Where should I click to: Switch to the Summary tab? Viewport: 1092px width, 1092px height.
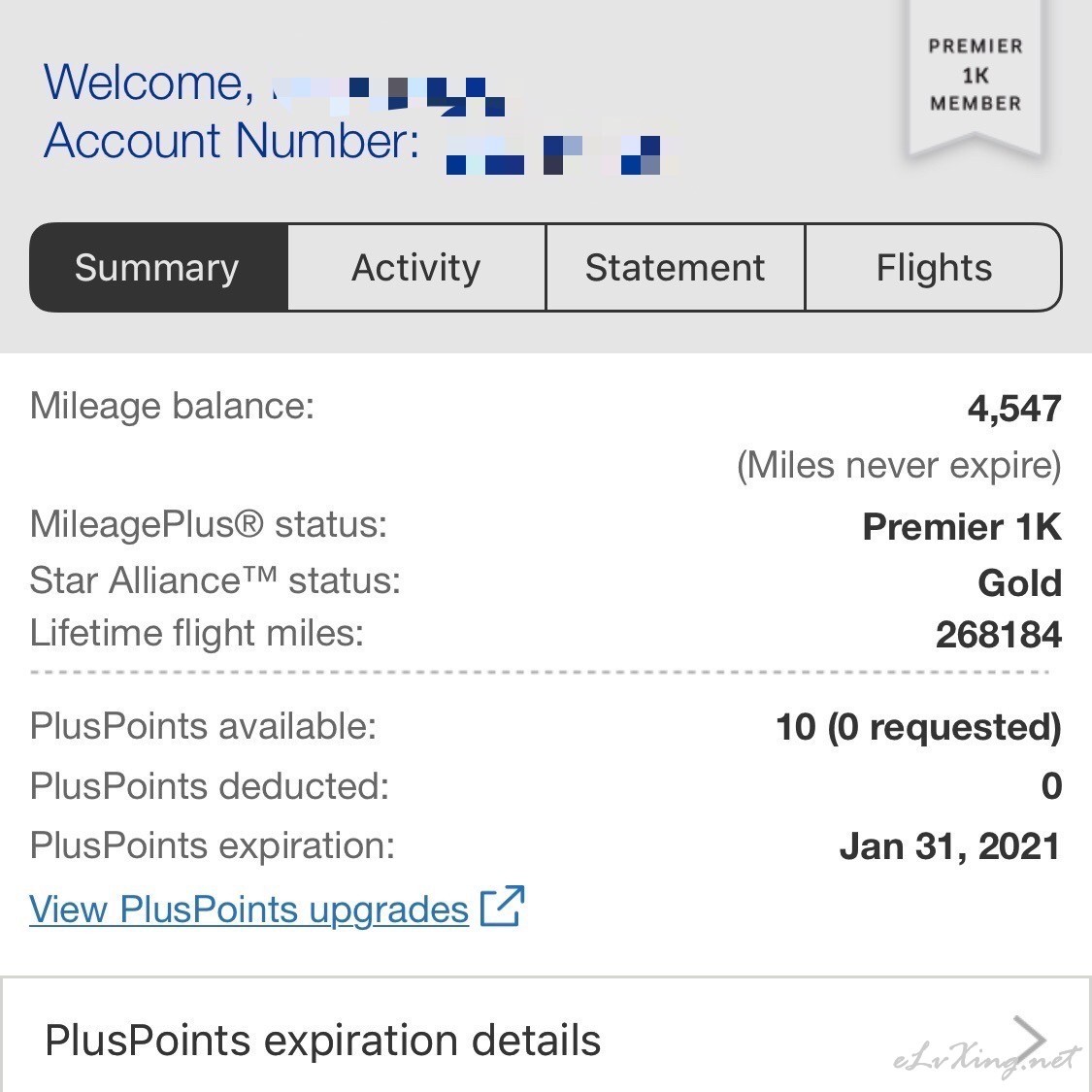pos(159,268)
